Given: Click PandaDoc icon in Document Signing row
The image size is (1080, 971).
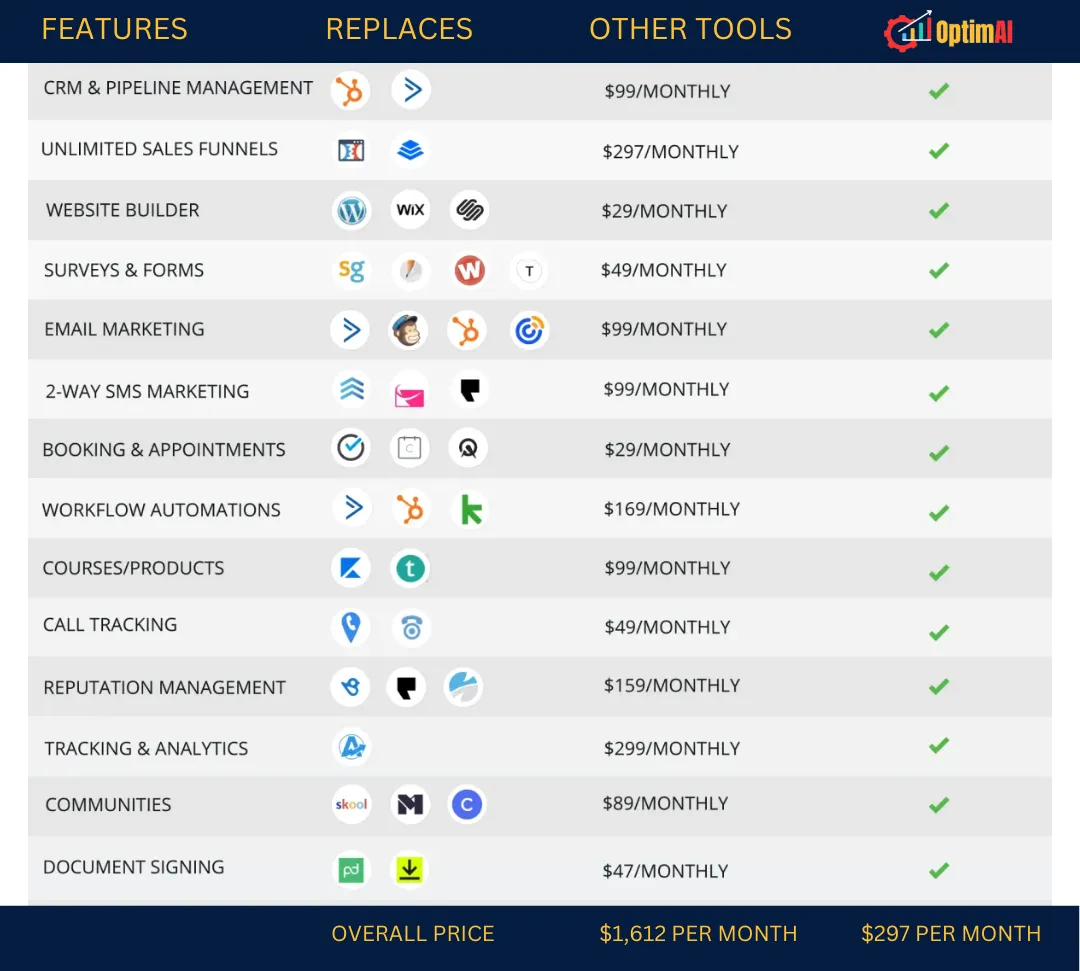Looking at the screenshot, I should point(351,870).
